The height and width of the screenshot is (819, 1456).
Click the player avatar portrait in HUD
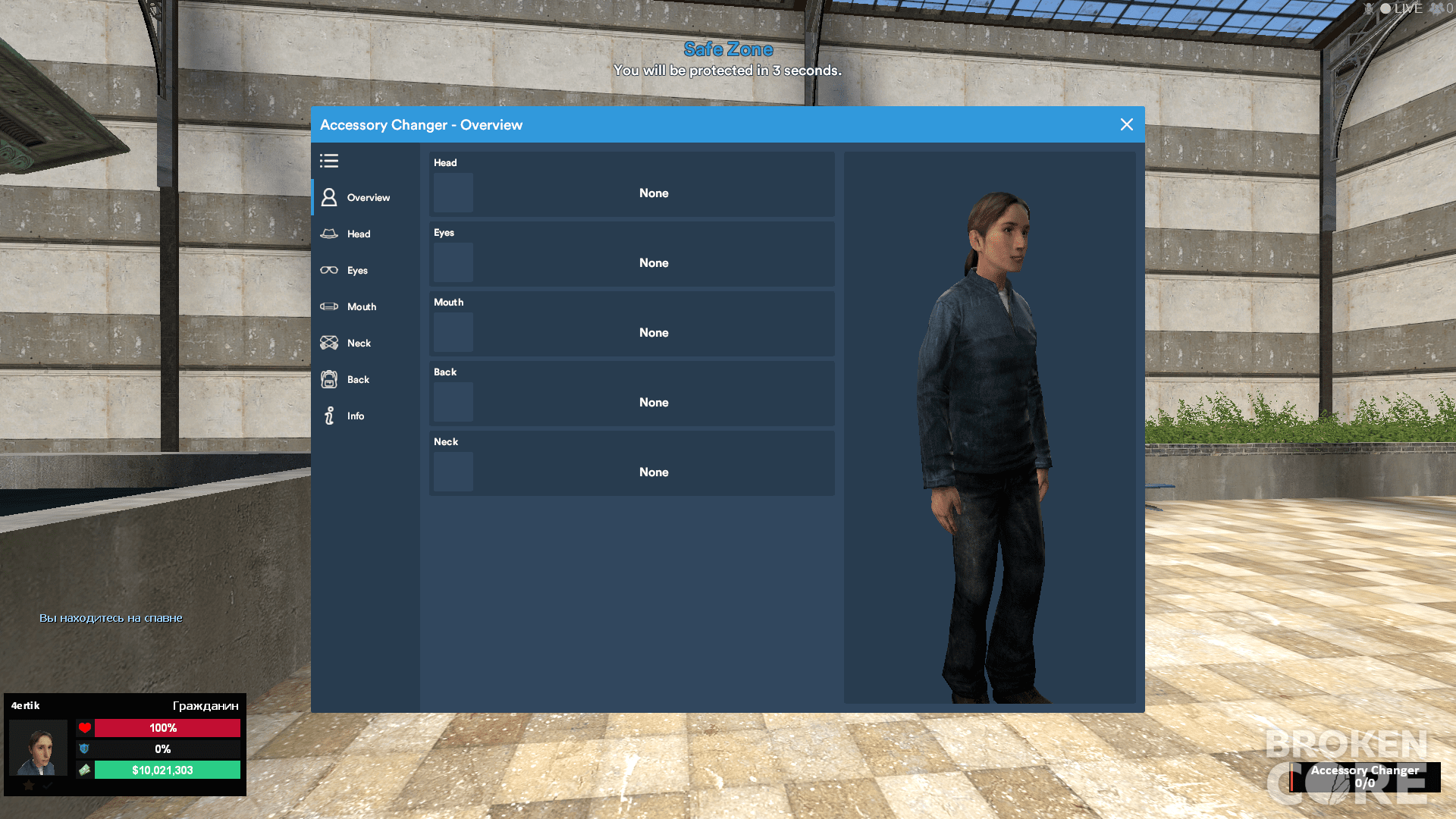click(x=38, y=748)
